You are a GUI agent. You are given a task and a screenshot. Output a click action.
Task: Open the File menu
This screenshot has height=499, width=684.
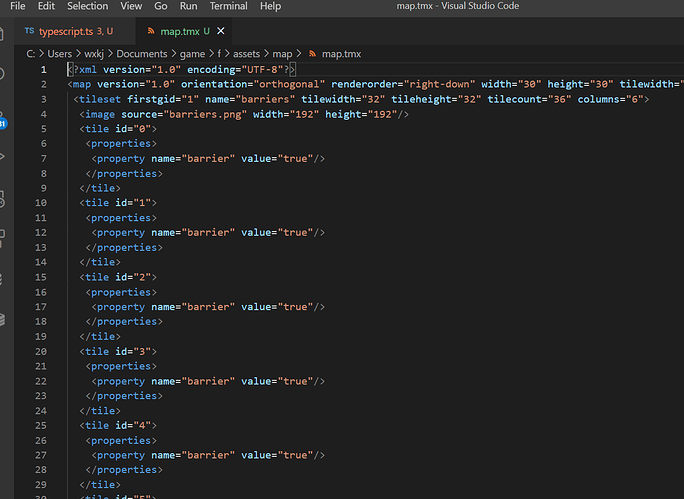17,6
